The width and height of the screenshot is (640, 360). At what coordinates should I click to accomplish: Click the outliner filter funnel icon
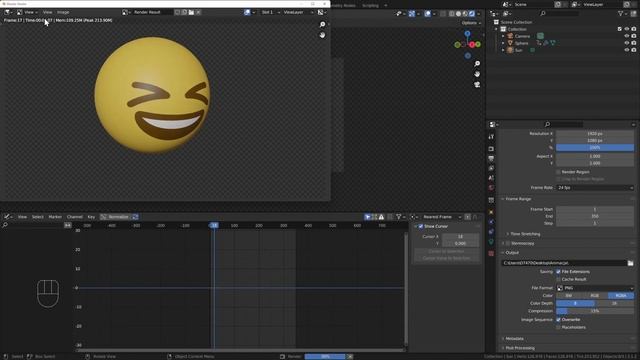621,13
